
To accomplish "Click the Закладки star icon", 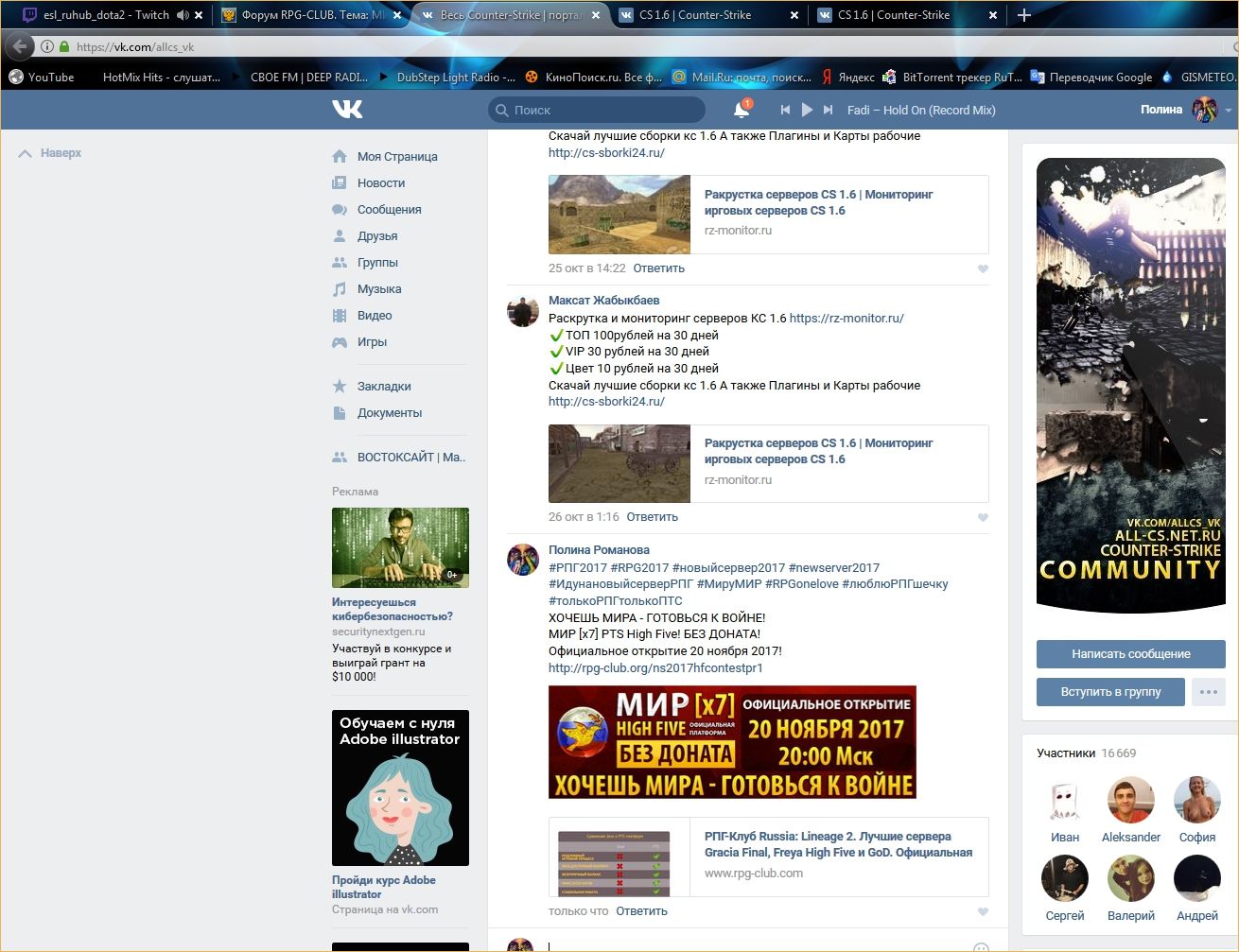I will coord(340,386).
